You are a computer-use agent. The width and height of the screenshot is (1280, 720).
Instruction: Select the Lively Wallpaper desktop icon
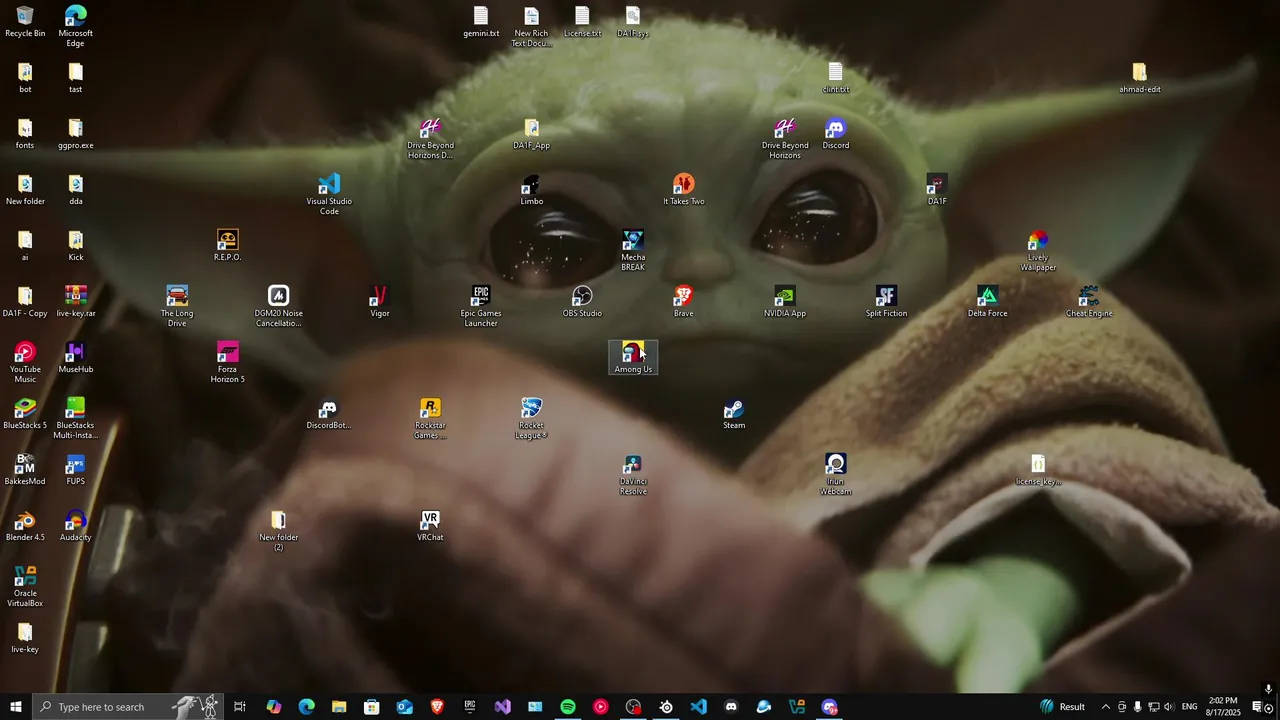point(1038,251)
